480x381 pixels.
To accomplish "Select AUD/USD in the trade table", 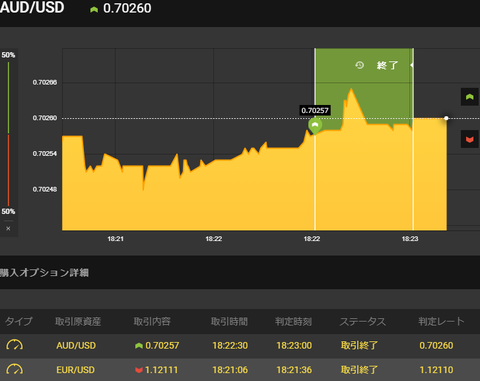I will coord(76,345).
